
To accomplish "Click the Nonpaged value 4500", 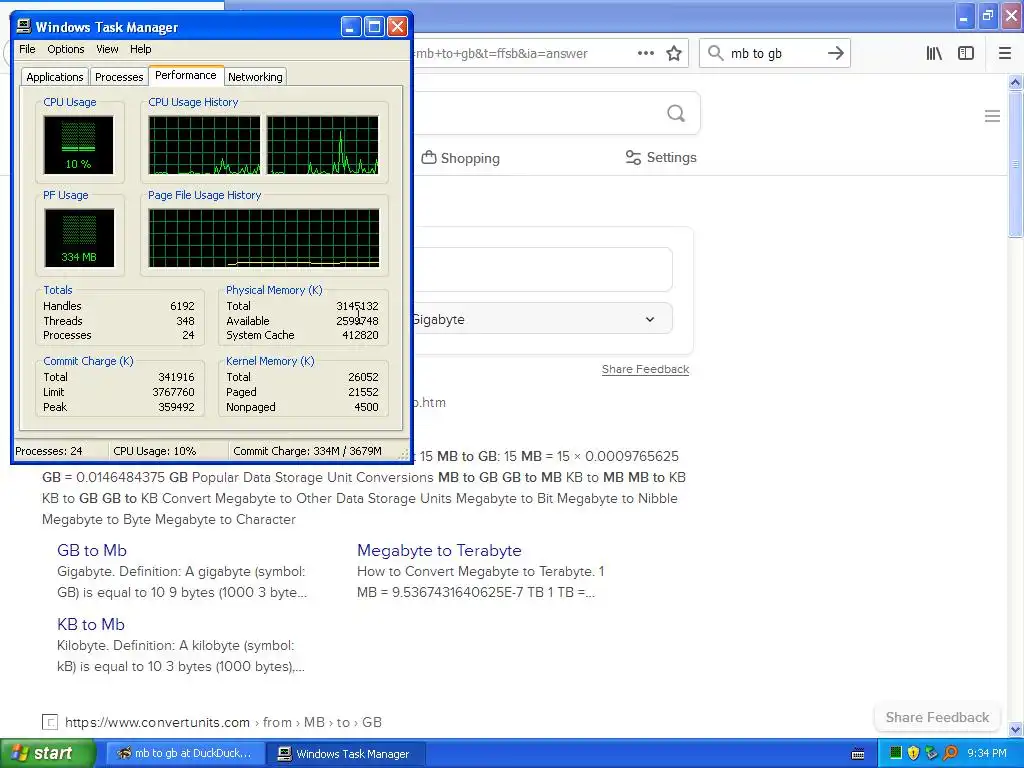I will (366, 408).
